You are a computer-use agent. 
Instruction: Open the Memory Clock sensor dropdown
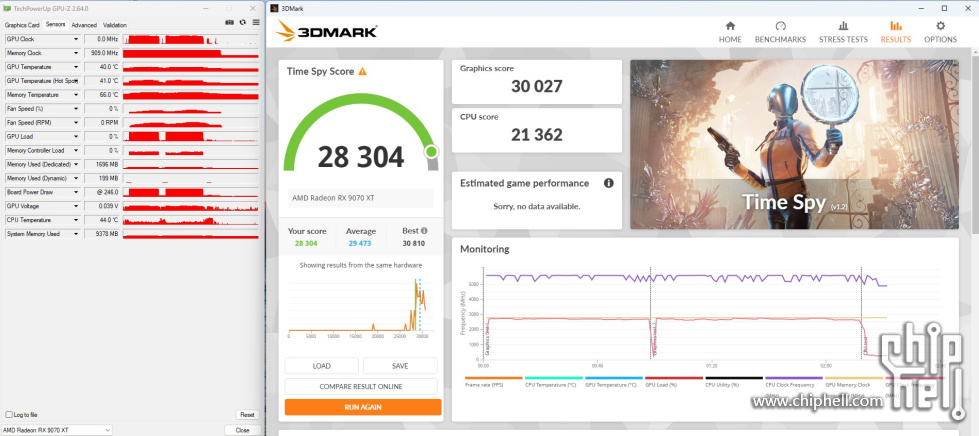[76, 53]
